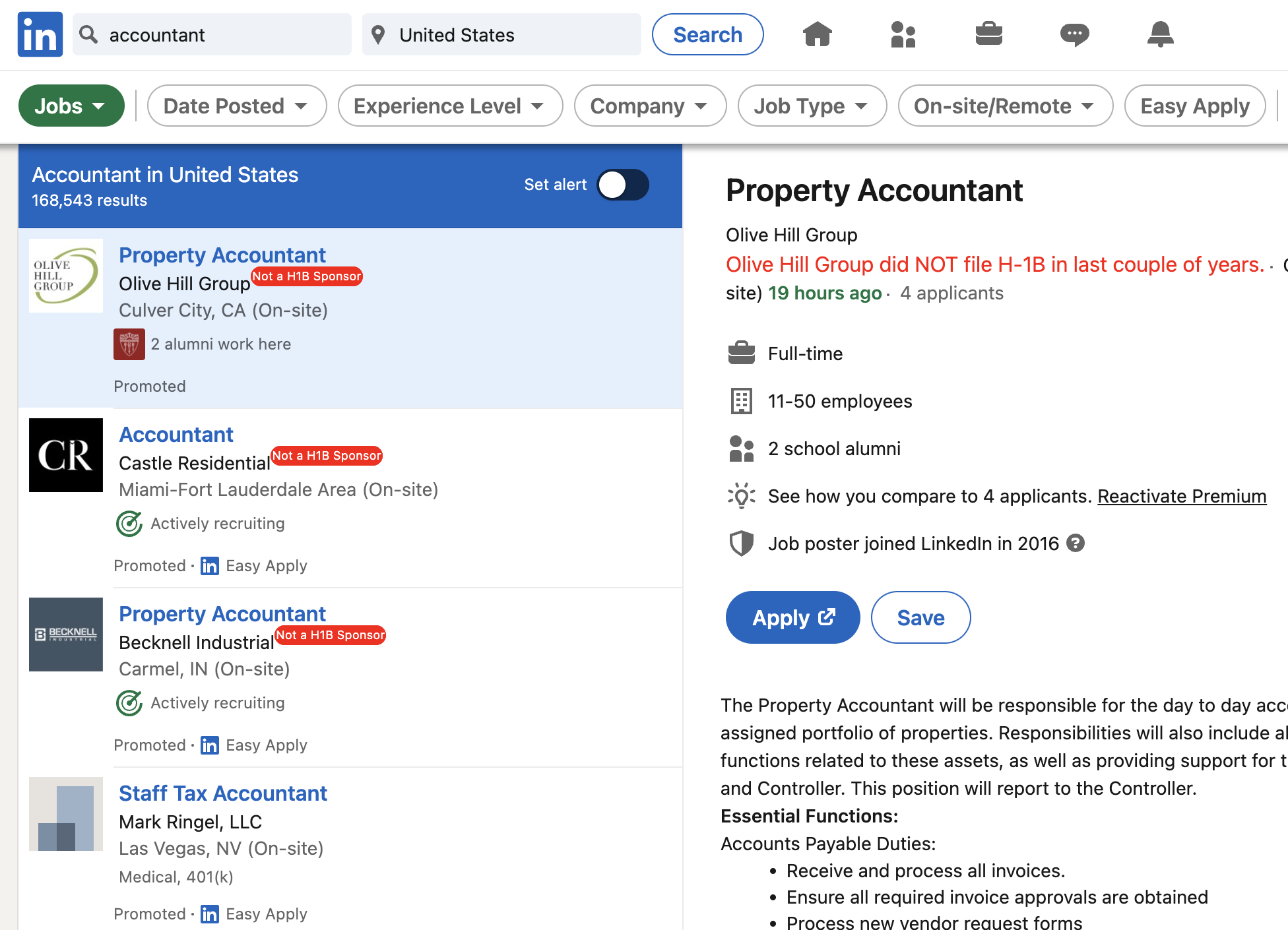Image resolution: width=1288 pixels, height=930 pixels.
Task: Enable the Easy Apply filter
Action: tap(1194, 106)
